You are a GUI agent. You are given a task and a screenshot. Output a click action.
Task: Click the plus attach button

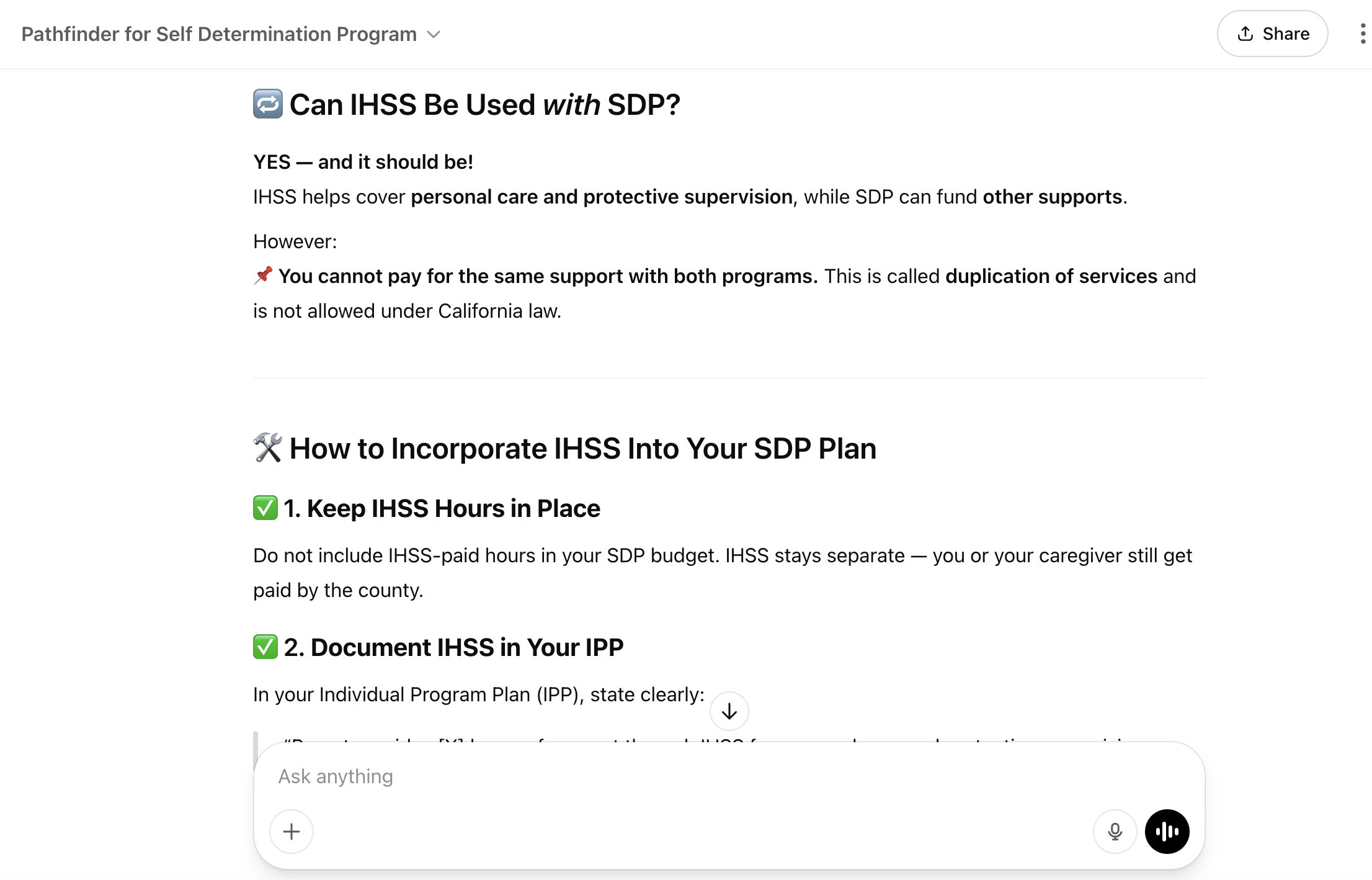(x=292, y=832)
